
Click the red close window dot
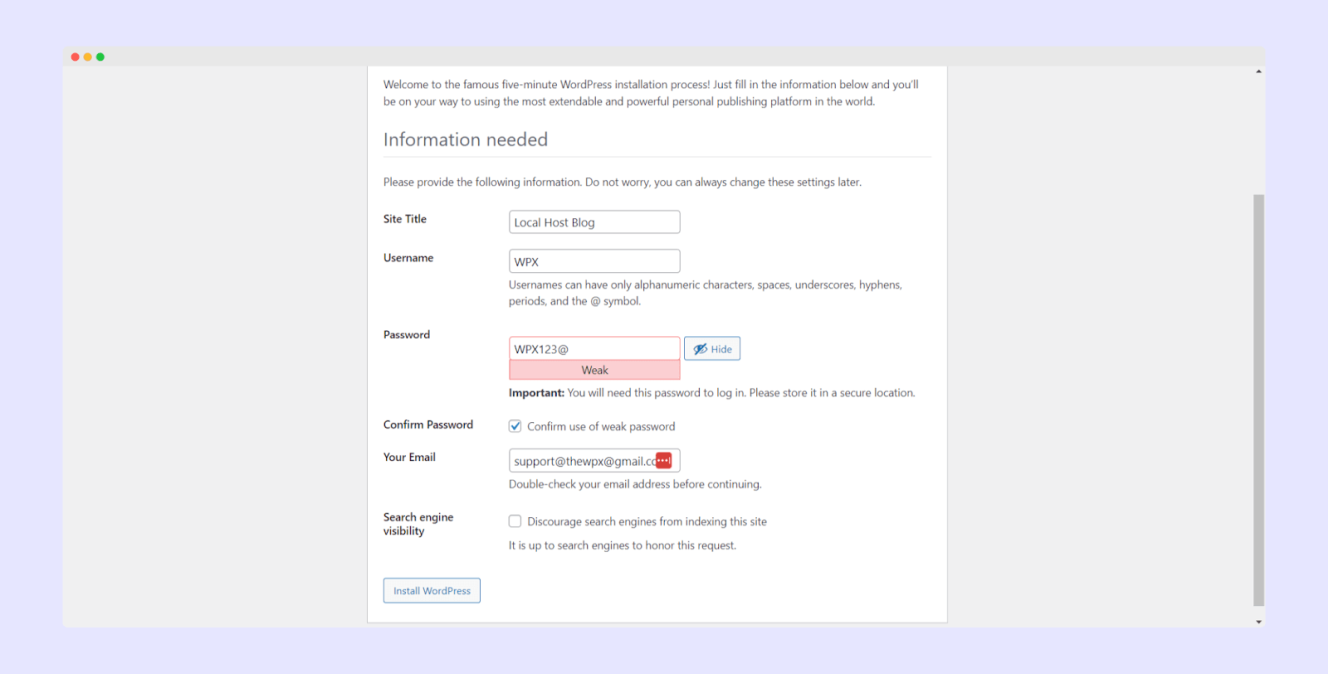(x=75, y=57)
